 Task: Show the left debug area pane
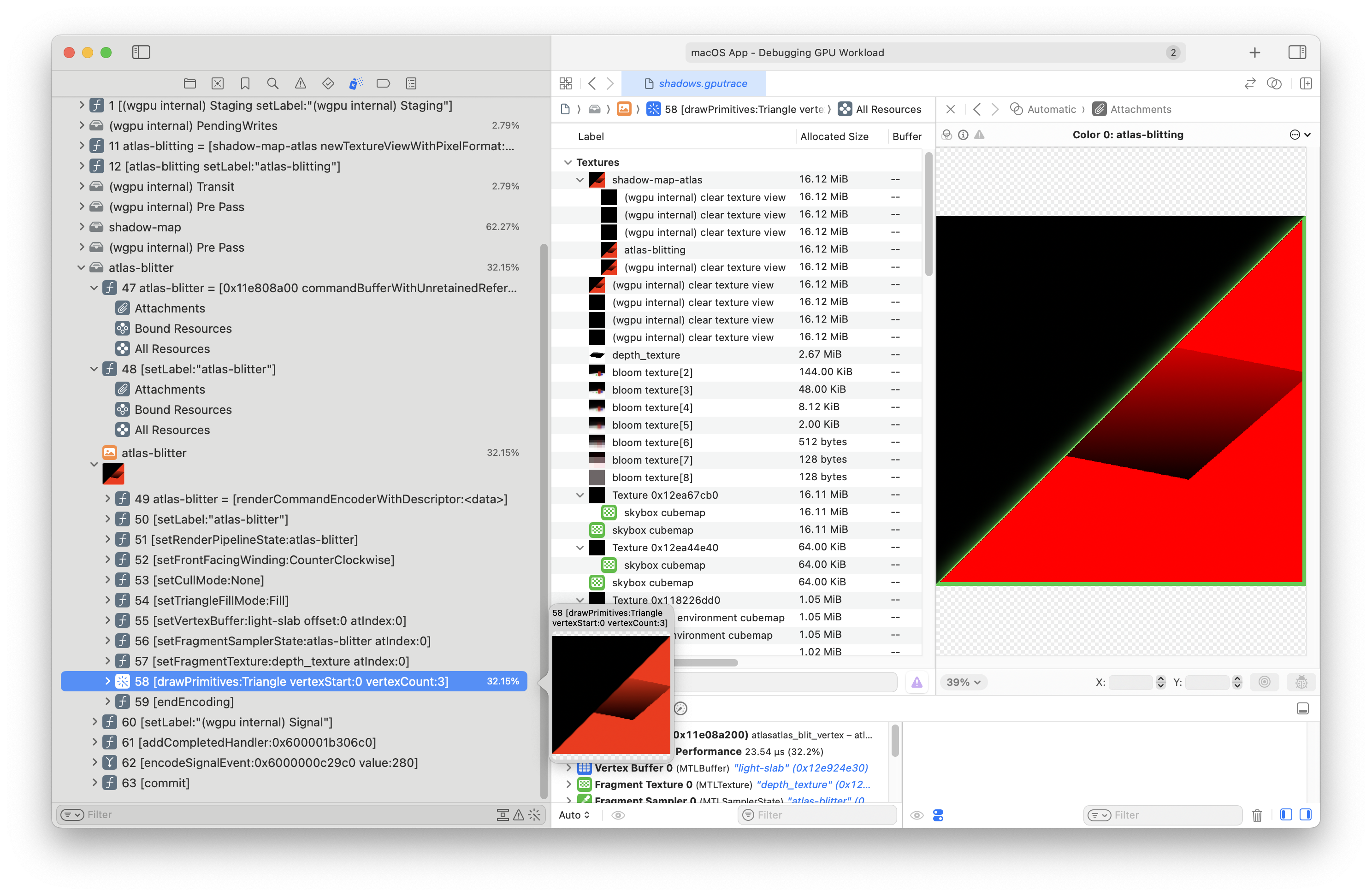[1285, 815]
